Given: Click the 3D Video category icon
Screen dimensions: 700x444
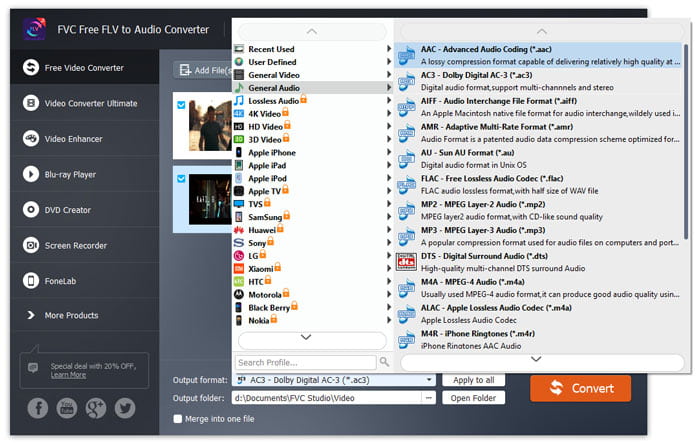Looking at the screenshot, I should [239, 139].
